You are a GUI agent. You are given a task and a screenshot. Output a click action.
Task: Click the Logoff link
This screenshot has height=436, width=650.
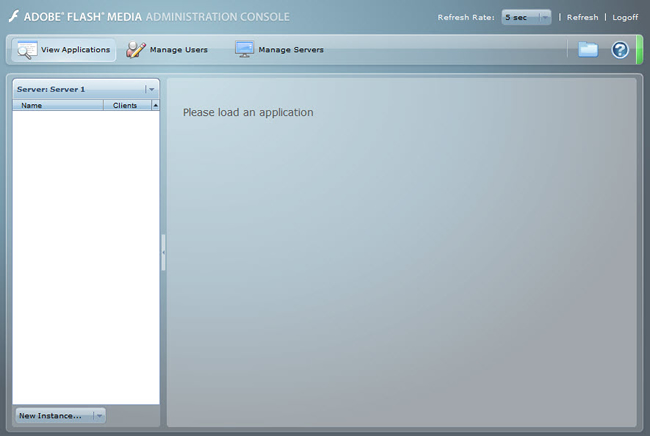(x=625, y=17)
